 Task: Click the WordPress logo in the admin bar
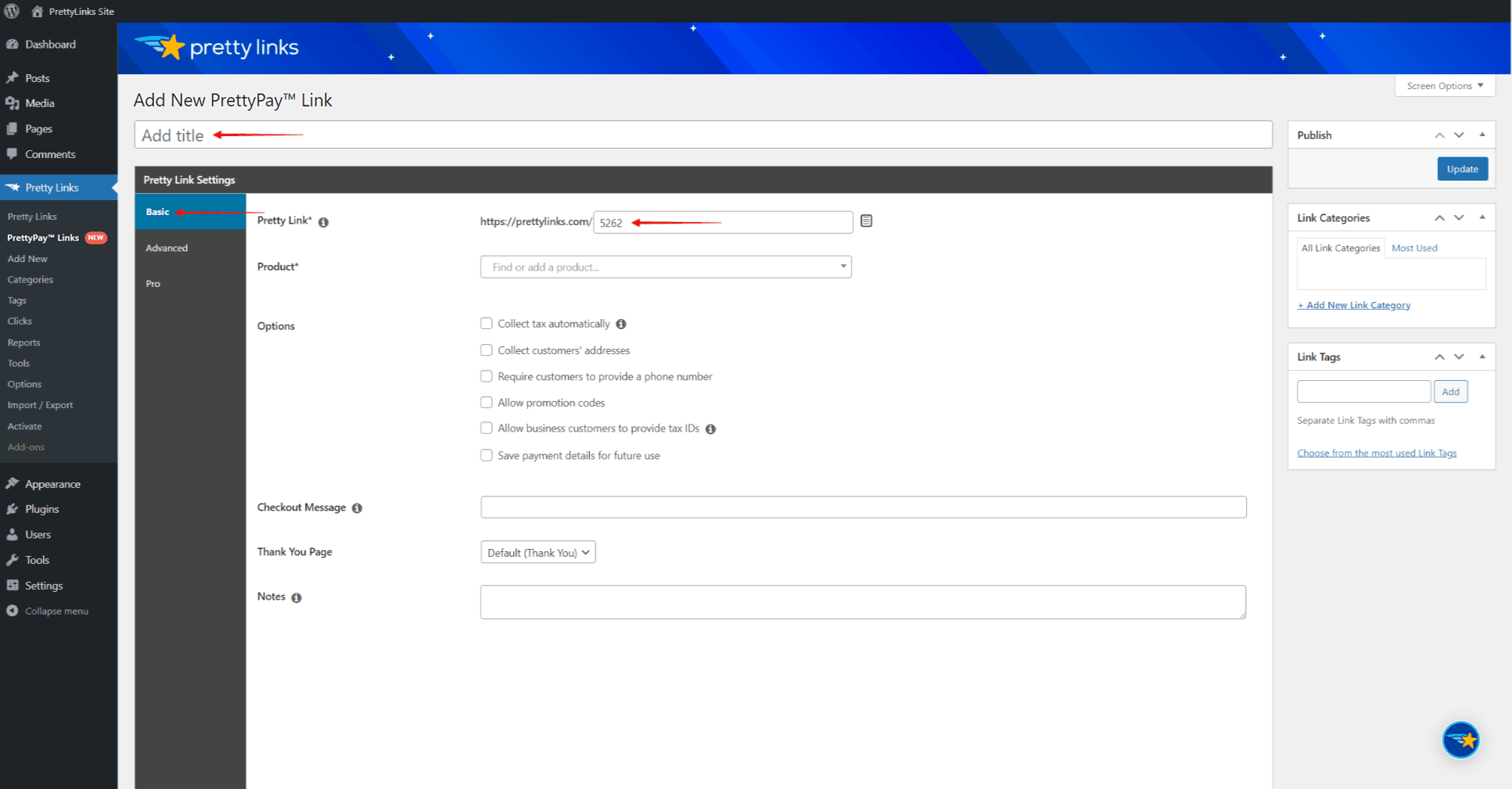tap(11, 11)
